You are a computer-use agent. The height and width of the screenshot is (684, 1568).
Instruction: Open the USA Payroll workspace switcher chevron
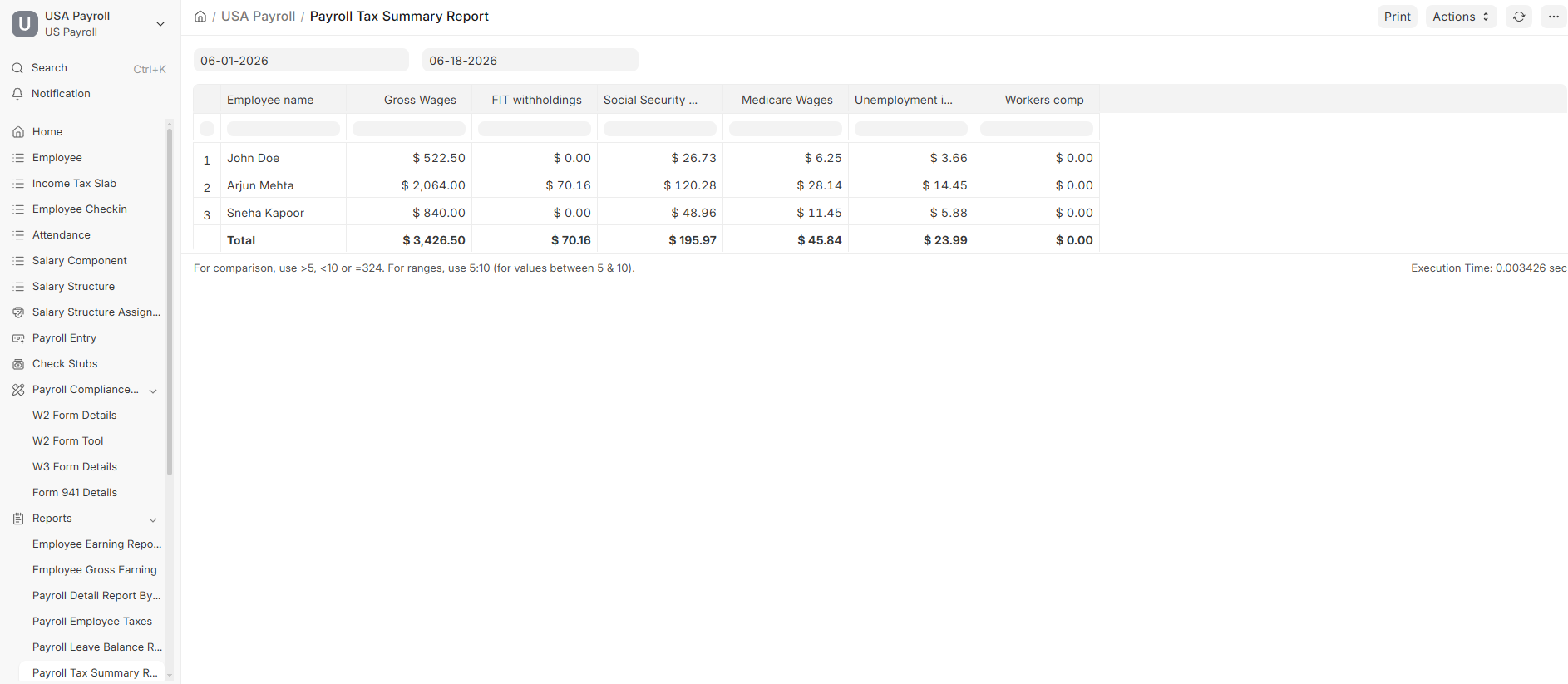click(160, 24)
